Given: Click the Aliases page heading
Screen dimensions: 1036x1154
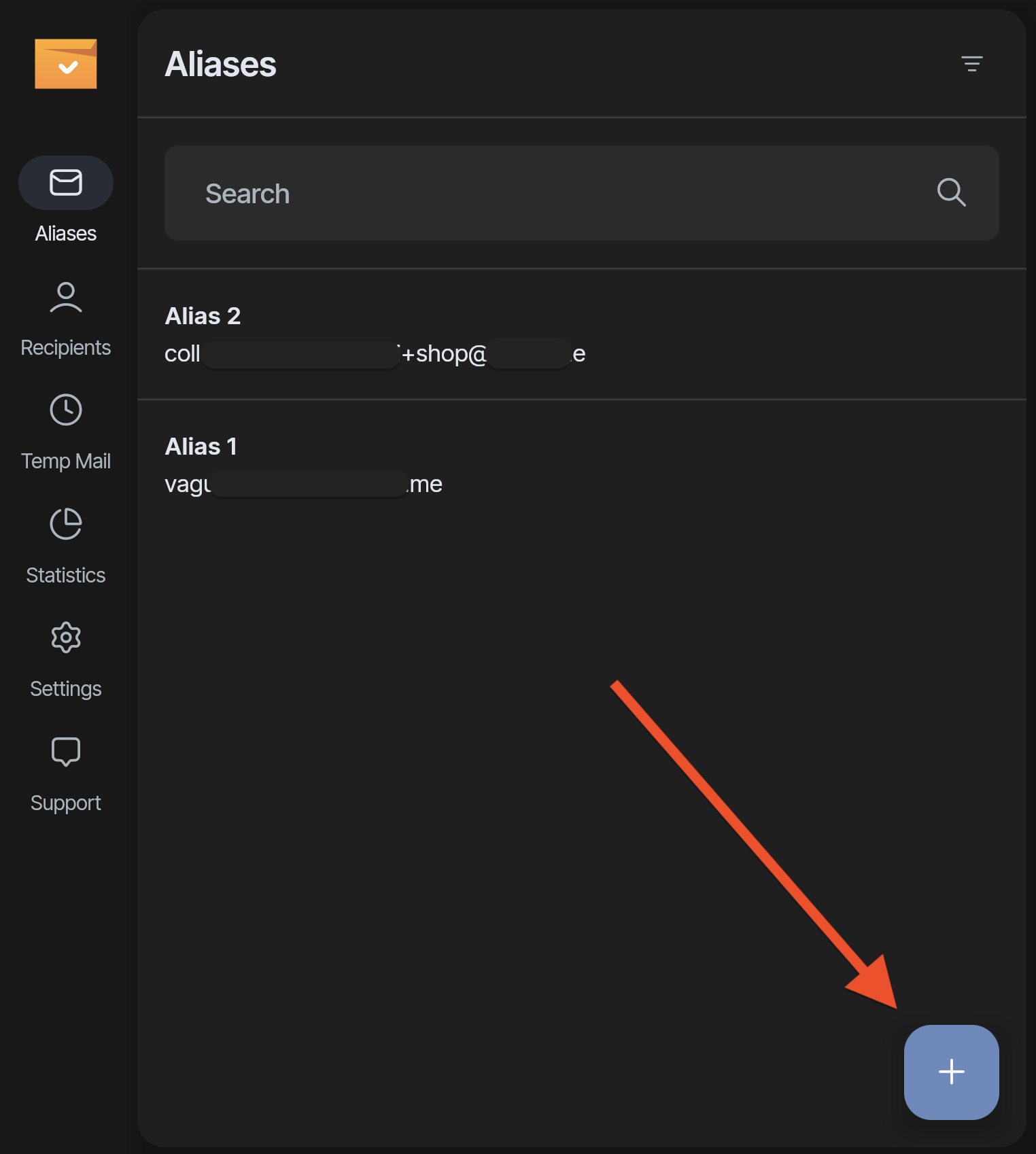Looking at the screenshot, I should tap(221, 65).
